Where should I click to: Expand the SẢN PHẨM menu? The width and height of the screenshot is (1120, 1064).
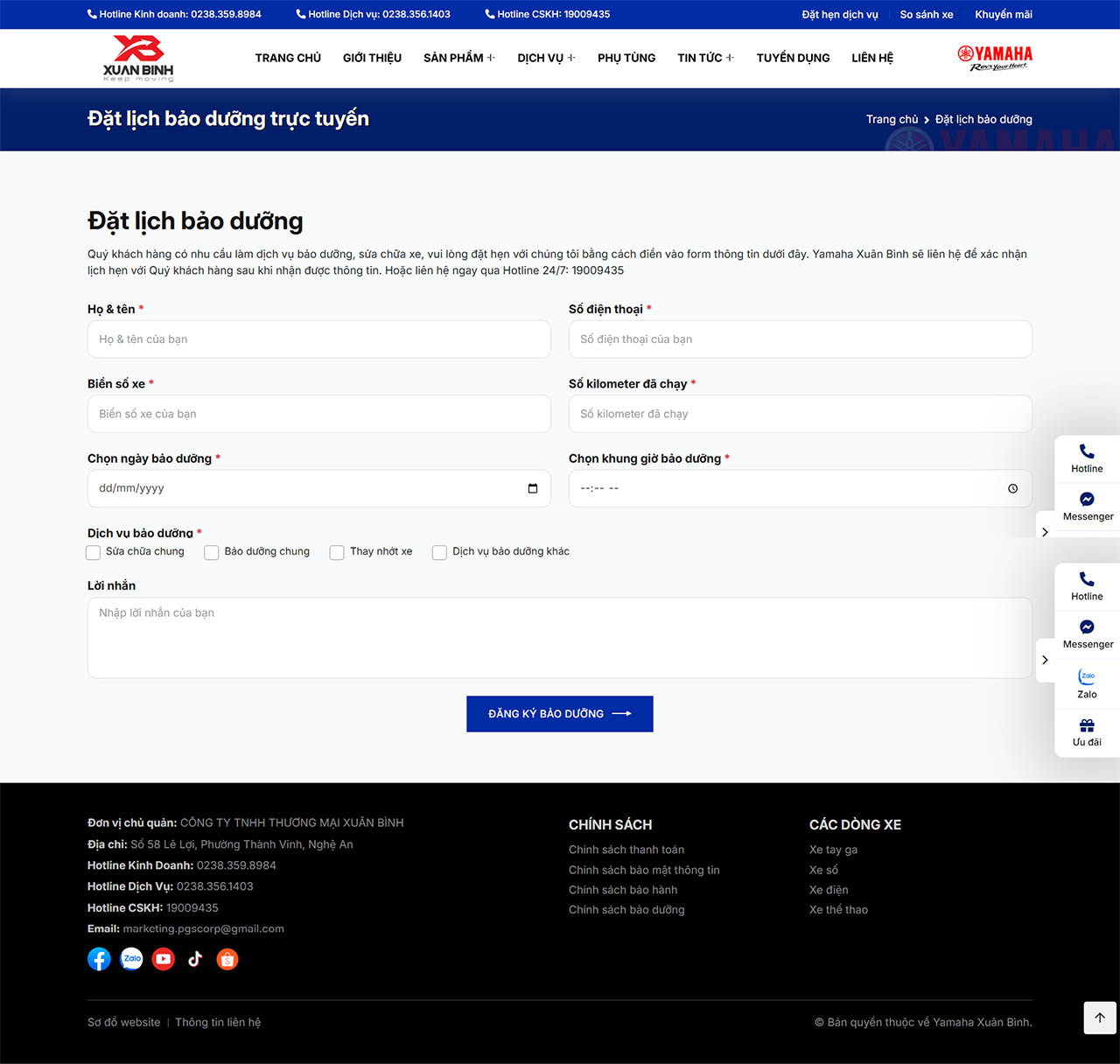click(458, 58)
